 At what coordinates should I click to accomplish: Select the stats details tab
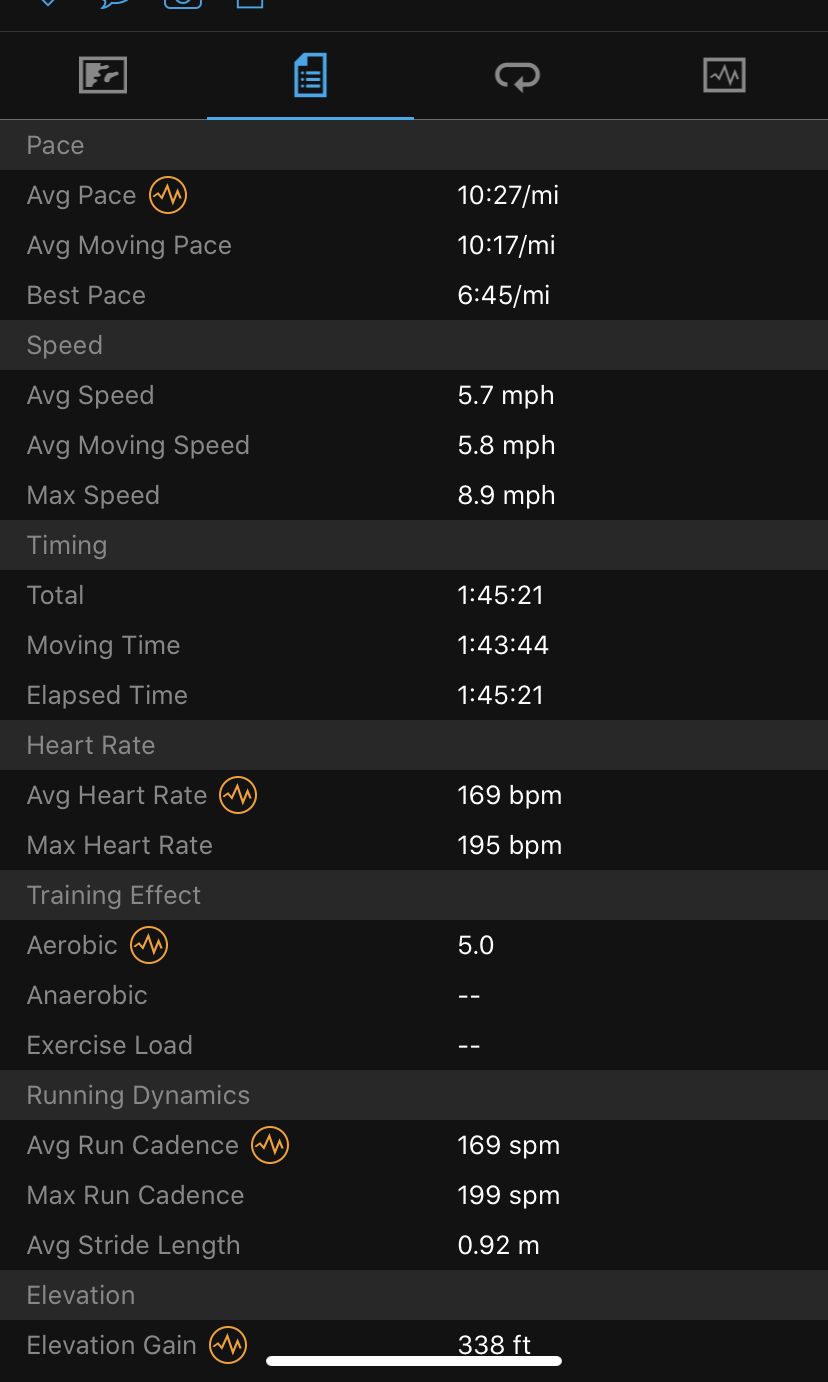(x=310, y=76)
